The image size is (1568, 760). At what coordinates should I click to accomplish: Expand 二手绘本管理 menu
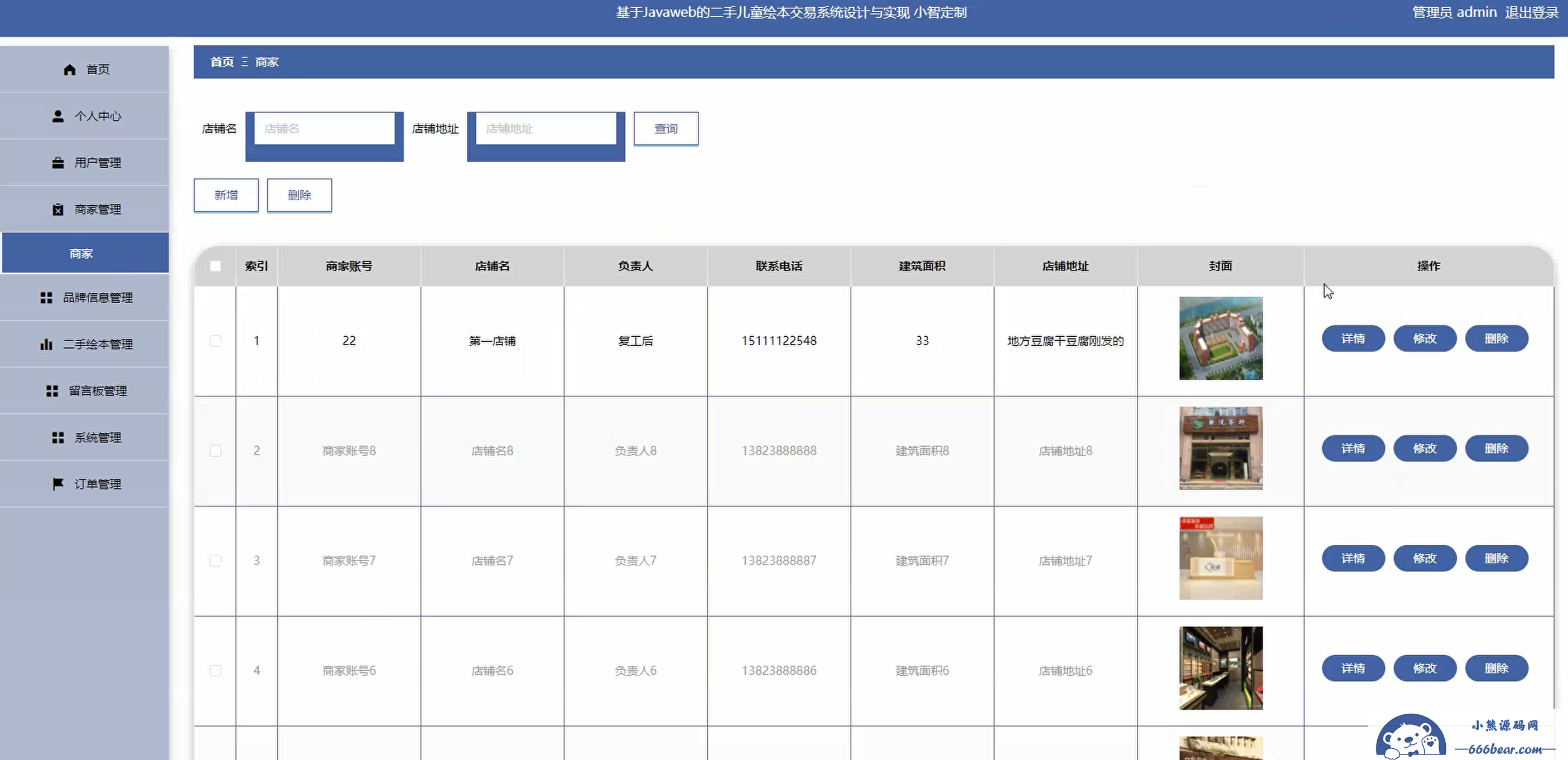pyautogui.click(x=85, y=345)
